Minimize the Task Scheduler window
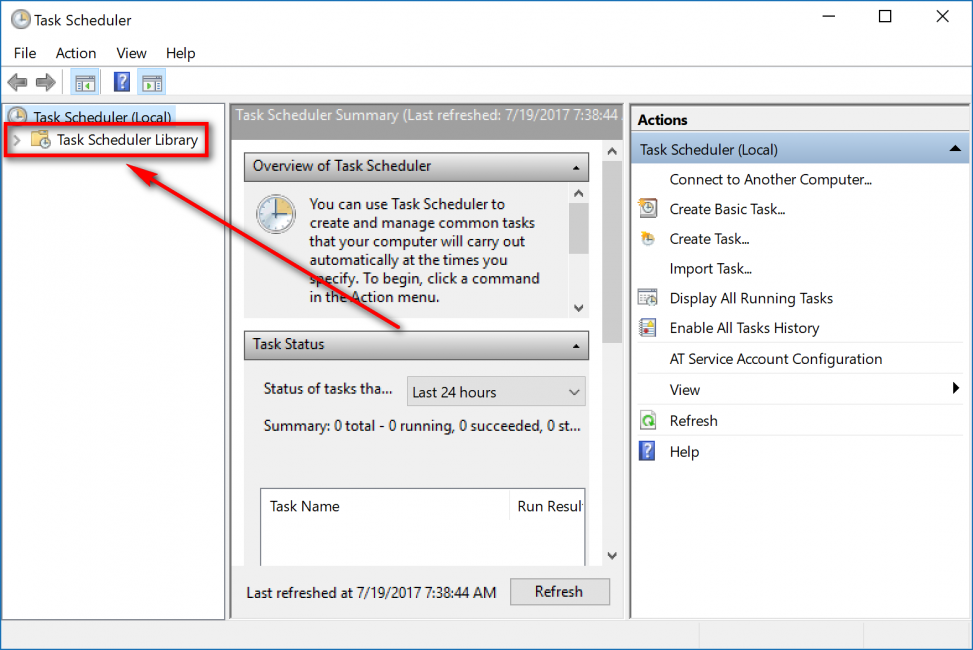 [828, 17]
